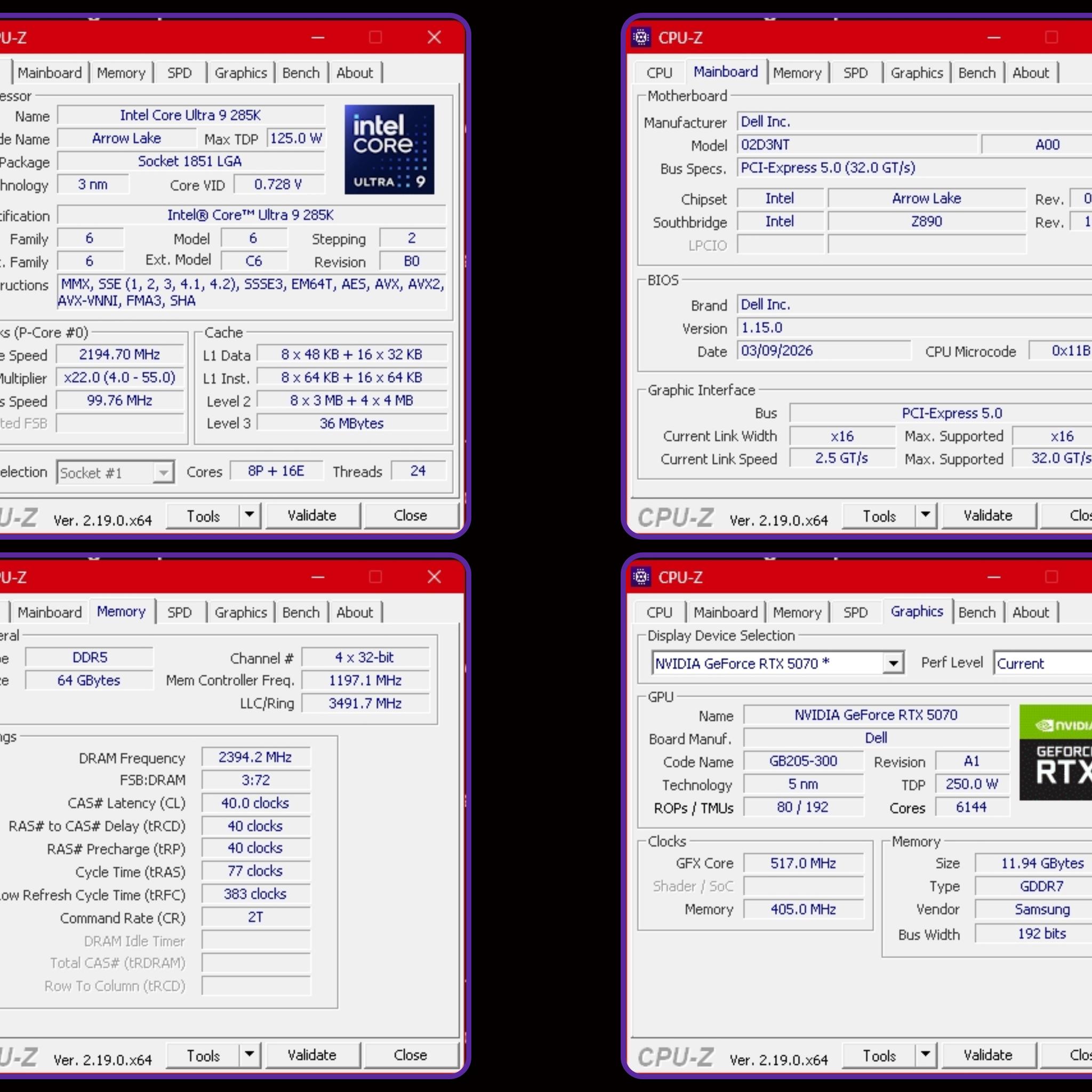Click Validate in the processor window

pos(312,516)
